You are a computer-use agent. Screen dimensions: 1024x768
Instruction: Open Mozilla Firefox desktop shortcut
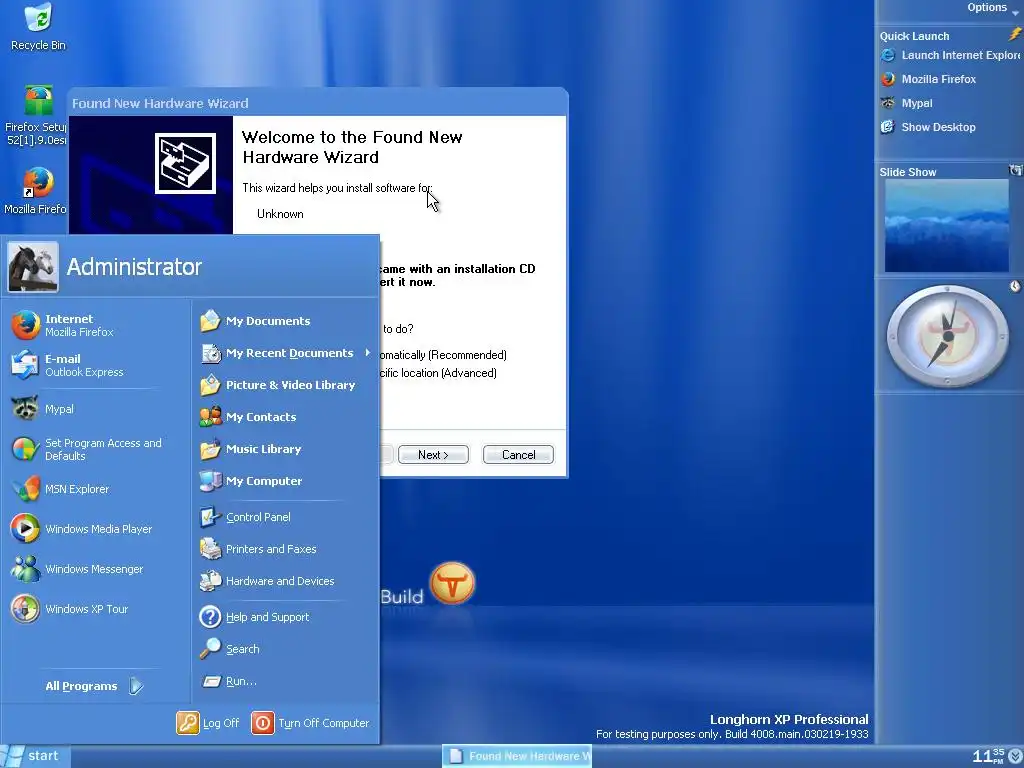pyautogui.click(x=37, y=191)
